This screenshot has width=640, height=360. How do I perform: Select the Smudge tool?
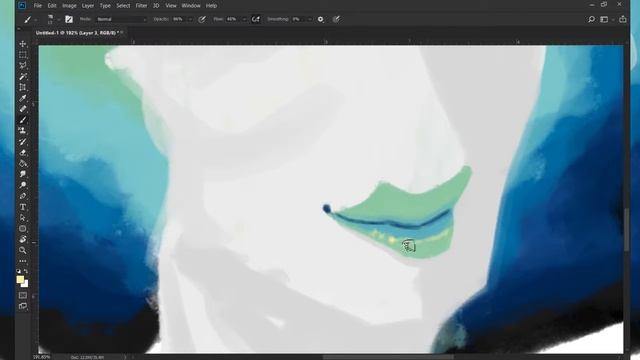(23, 174)
